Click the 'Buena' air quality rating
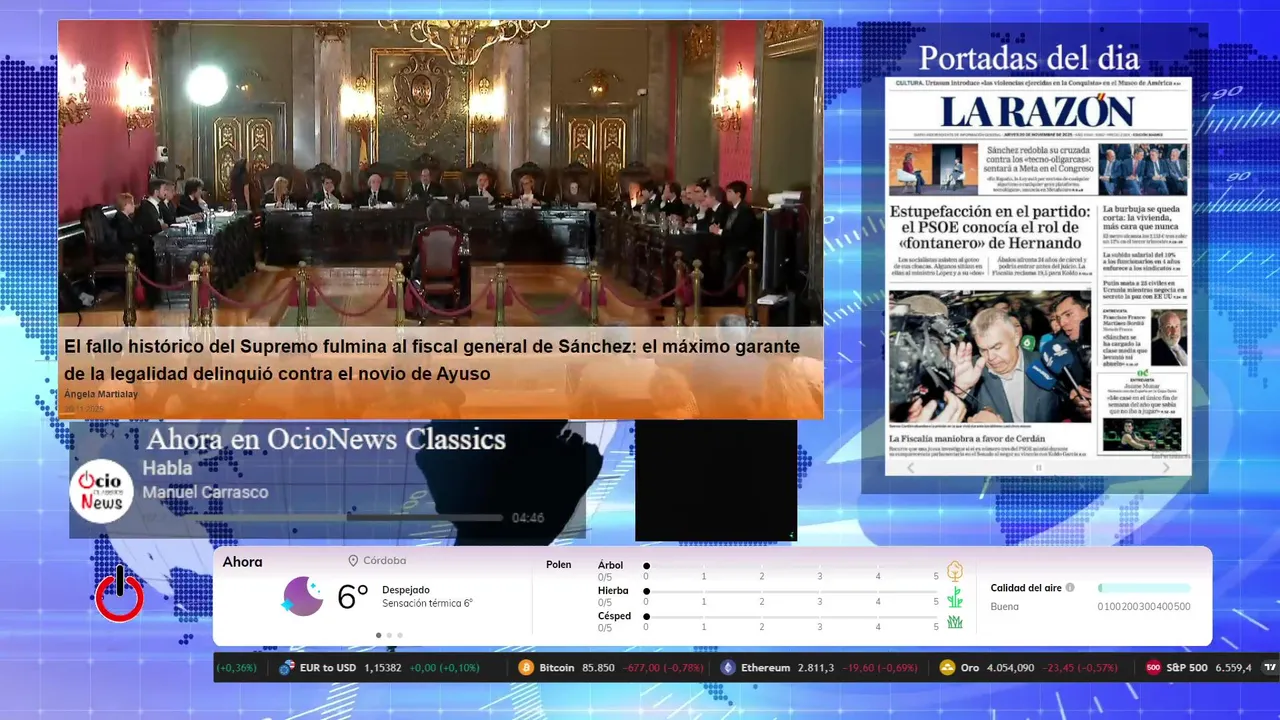1280x720 pixels. 1005,606
